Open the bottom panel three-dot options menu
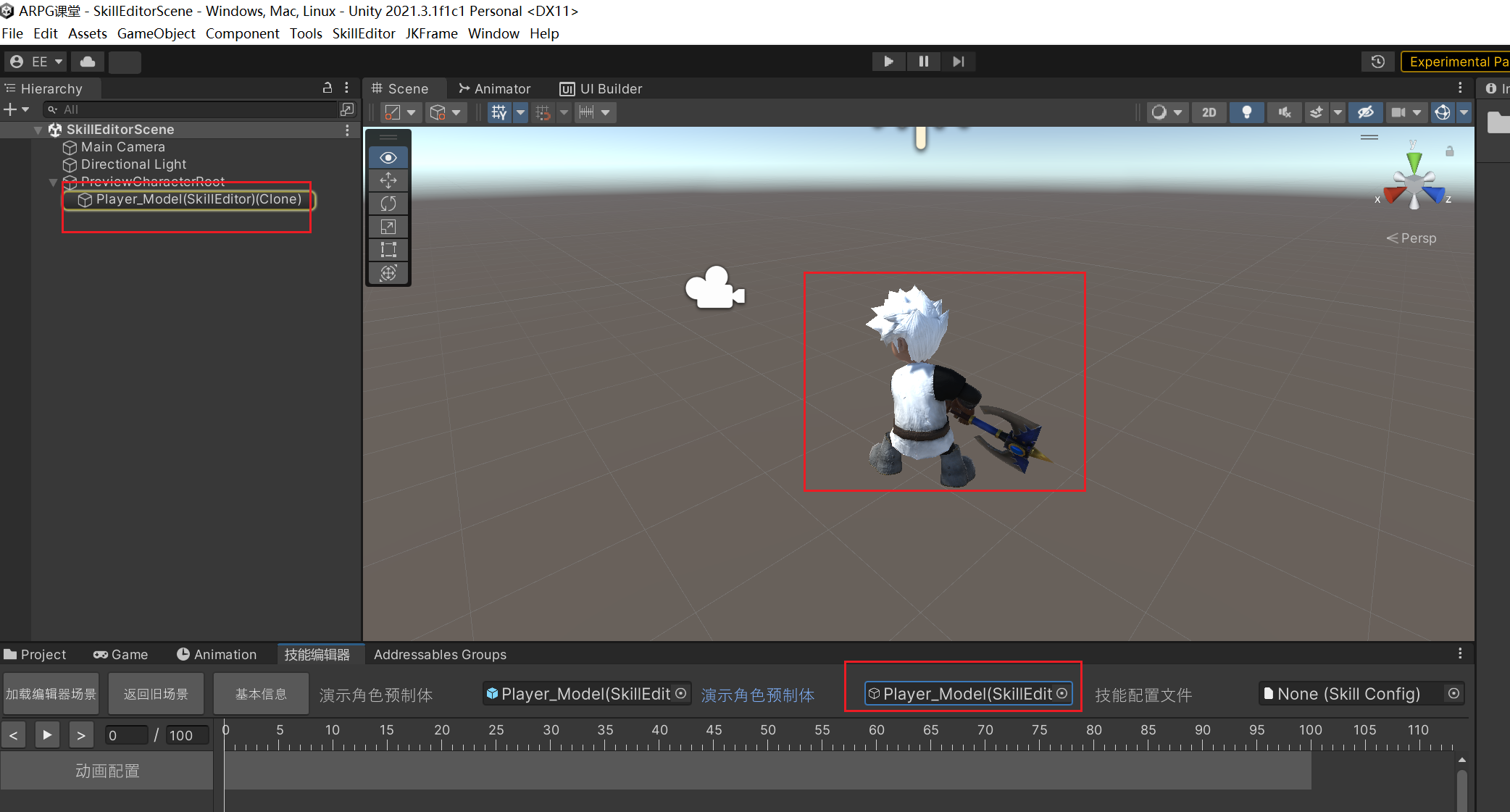Image resolution: width=1510 pixels, height=812 pixels. point(1460,653)
